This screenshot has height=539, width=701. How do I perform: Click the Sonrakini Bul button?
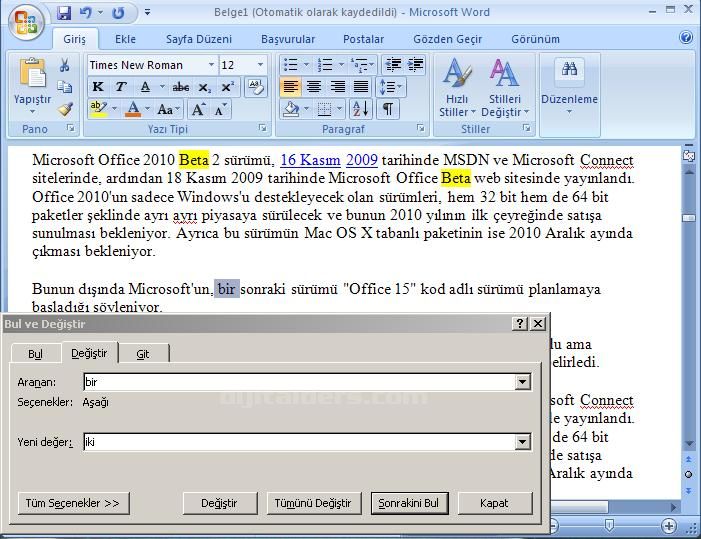pyautogui.click(x=409, y=503)
